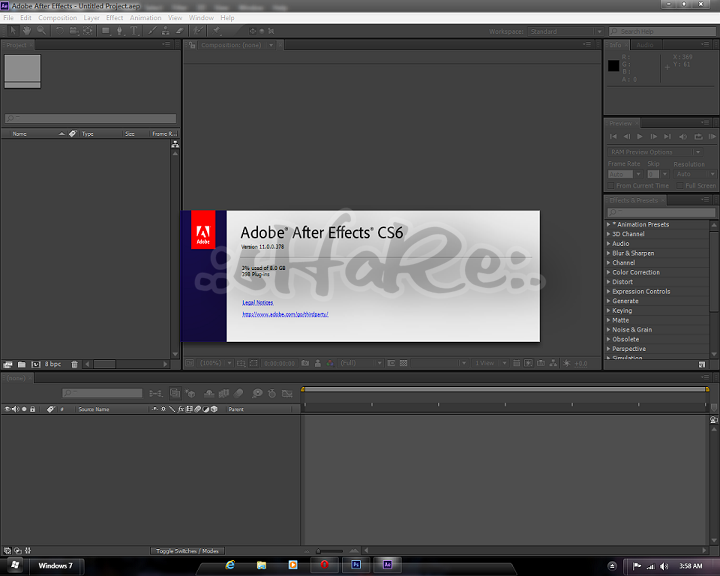720x576 pixels.
Task: Select the Rectangle shape tool
Action: 106,31
